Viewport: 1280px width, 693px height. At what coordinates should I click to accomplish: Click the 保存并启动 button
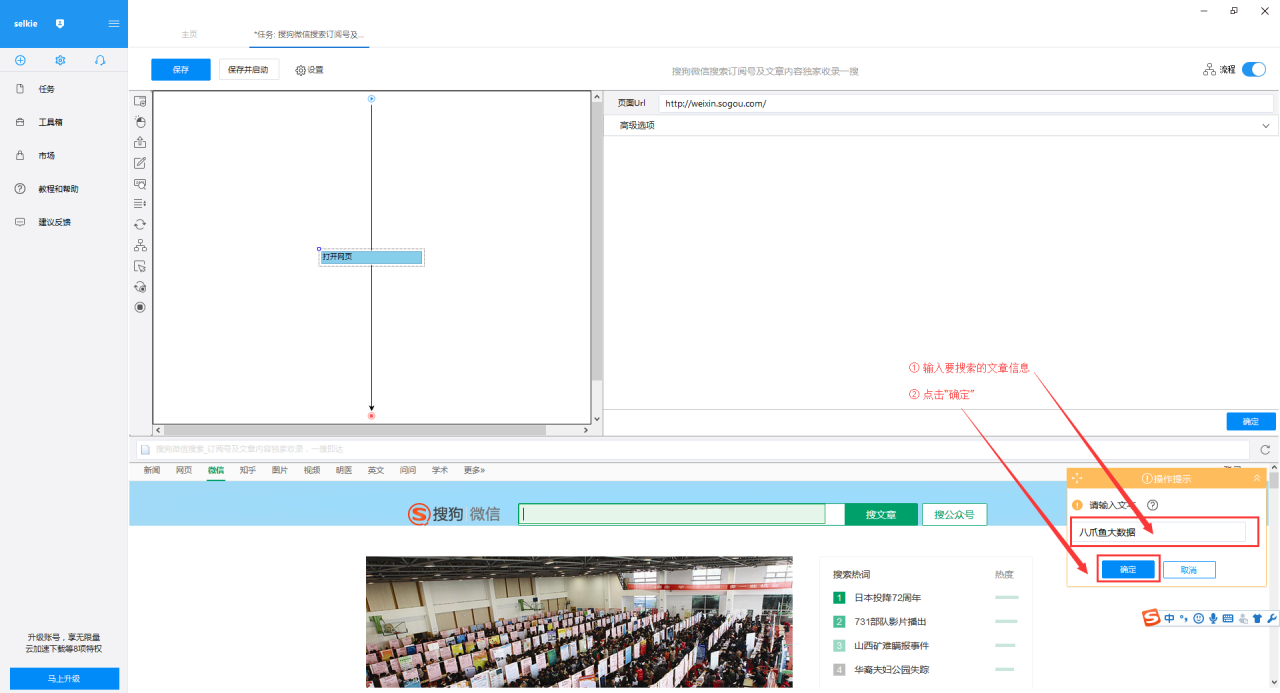248,70
